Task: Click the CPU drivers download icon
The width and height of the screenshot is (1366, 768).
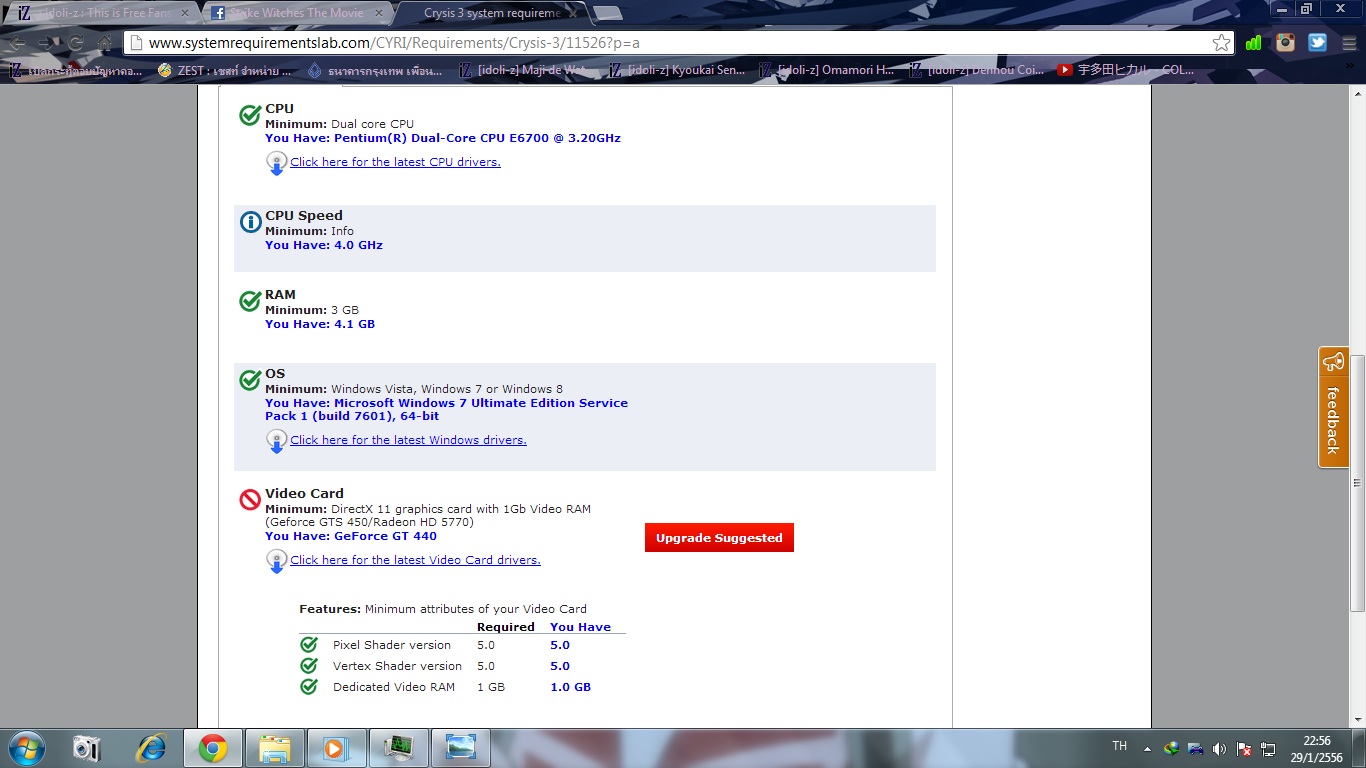Action: (276, 163)
